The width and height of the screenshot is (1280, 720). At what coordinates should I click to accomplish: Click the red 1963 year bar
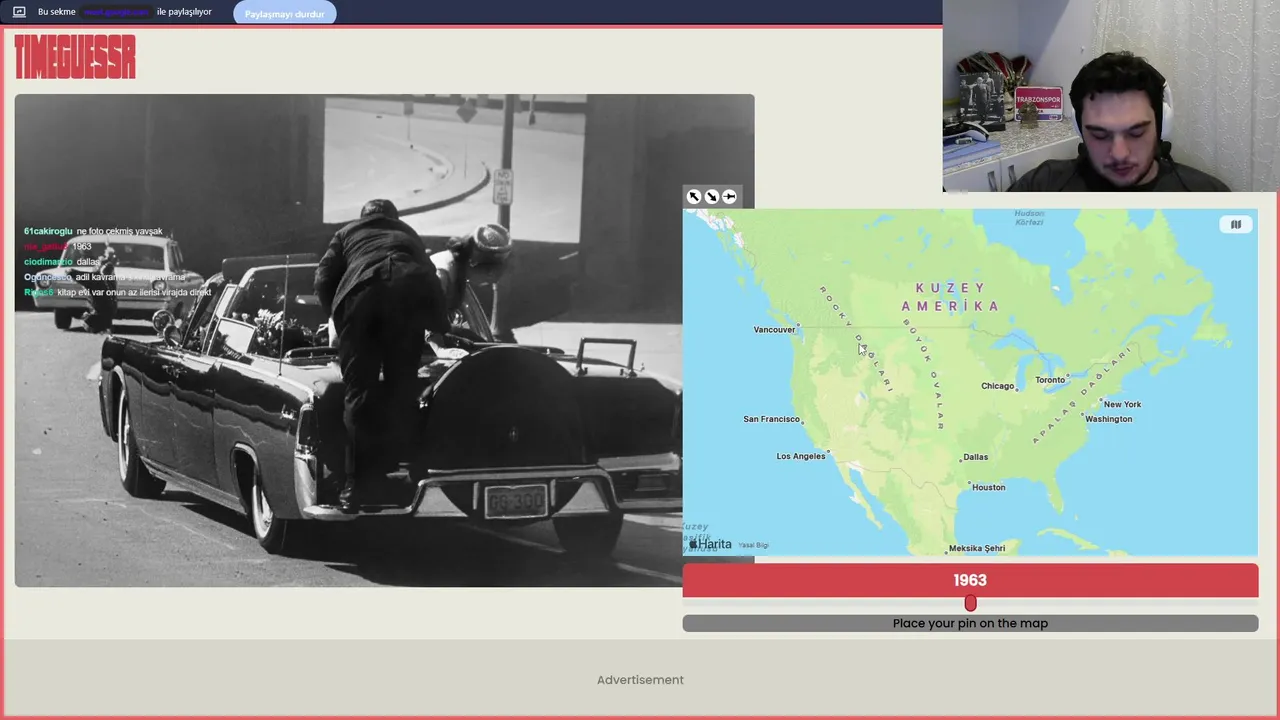(x=970, y=580)
